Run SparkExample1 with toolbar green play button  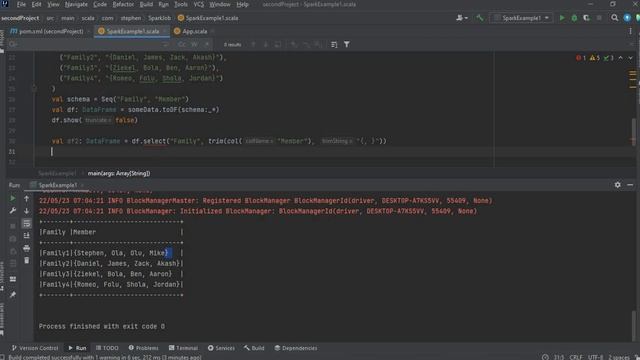coord(562,18)
